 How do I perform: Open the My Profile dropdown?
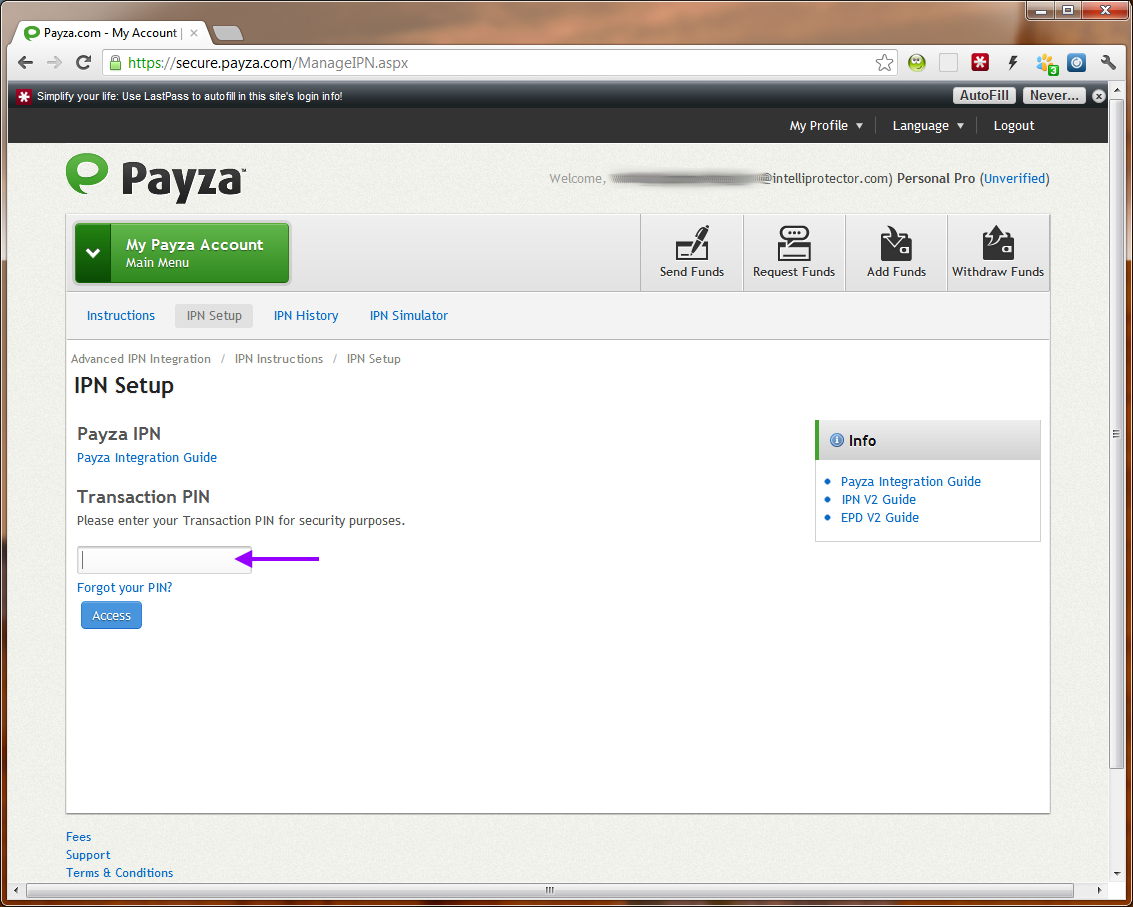826,126
